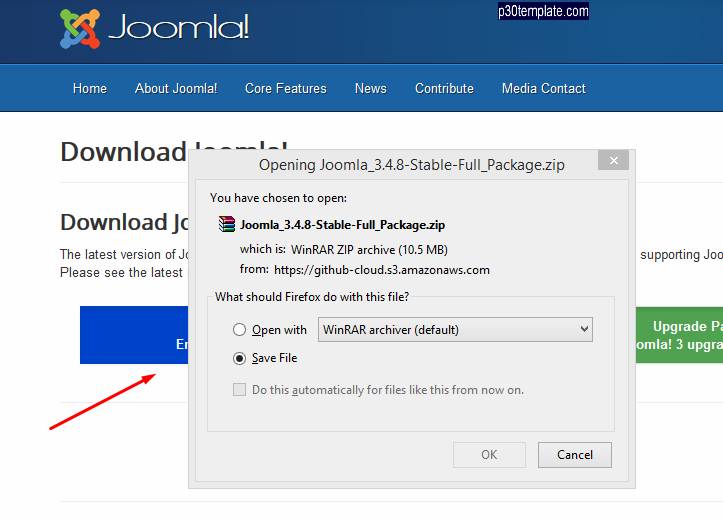Open Media Contact navigation link
Screen dimensions: 723x520
click(x=544, y=88)
